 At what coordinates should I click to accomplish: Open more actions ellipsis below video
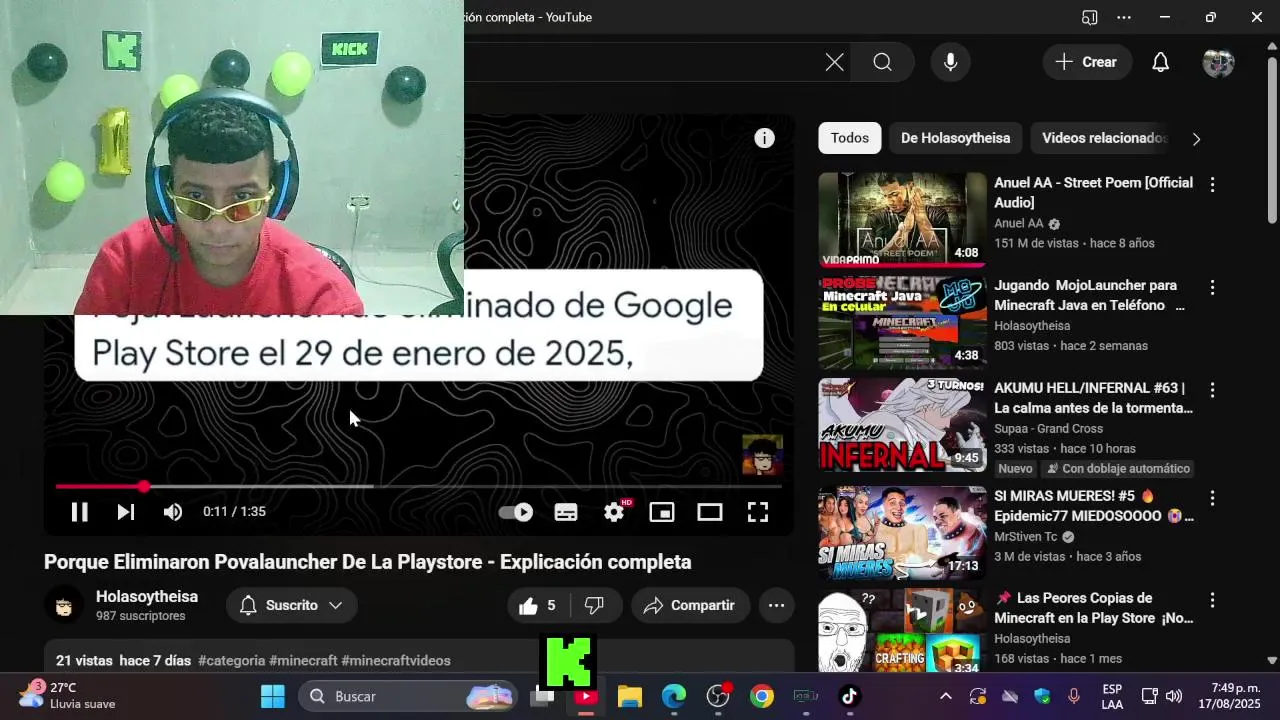[x=776, y=605]
